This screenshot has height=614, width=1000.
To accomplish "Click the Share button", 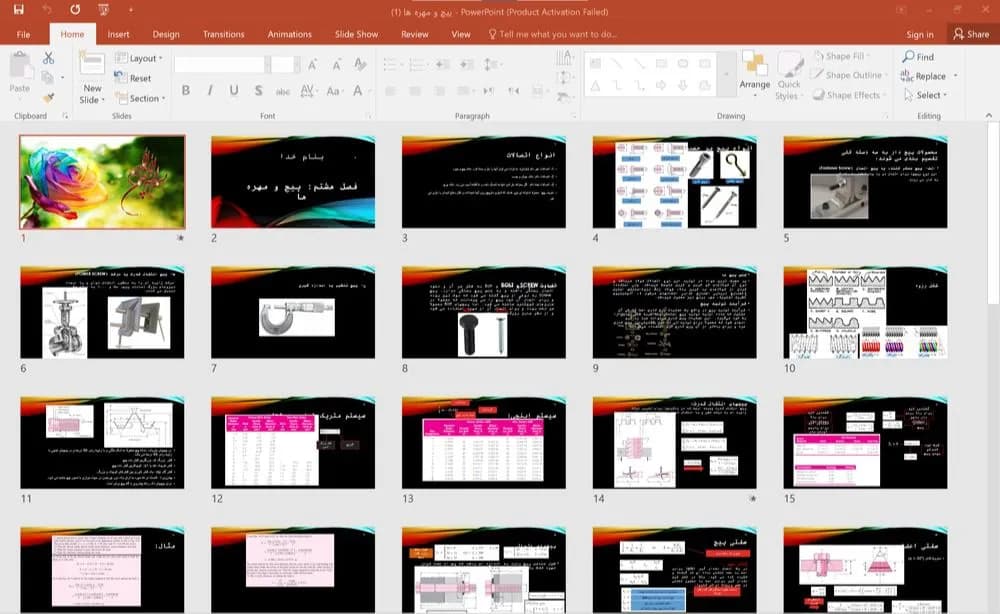I will 971,34.
